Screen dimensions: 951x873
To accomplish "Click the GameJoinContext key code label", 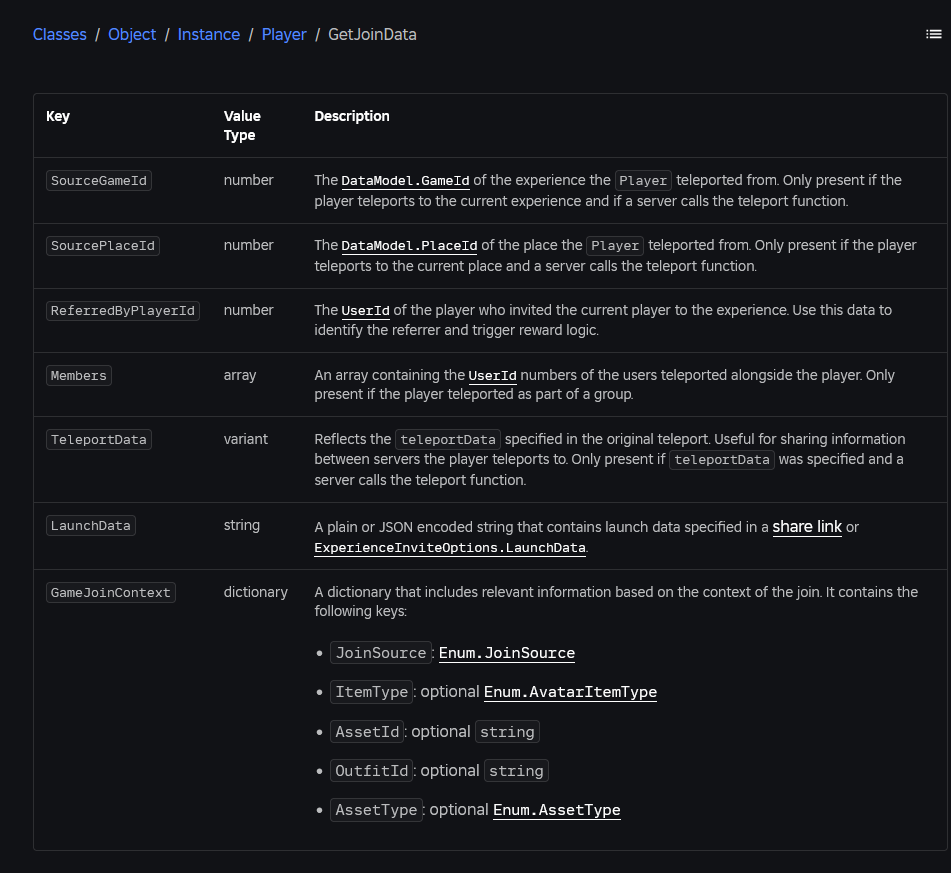I will tap(111, 593).
